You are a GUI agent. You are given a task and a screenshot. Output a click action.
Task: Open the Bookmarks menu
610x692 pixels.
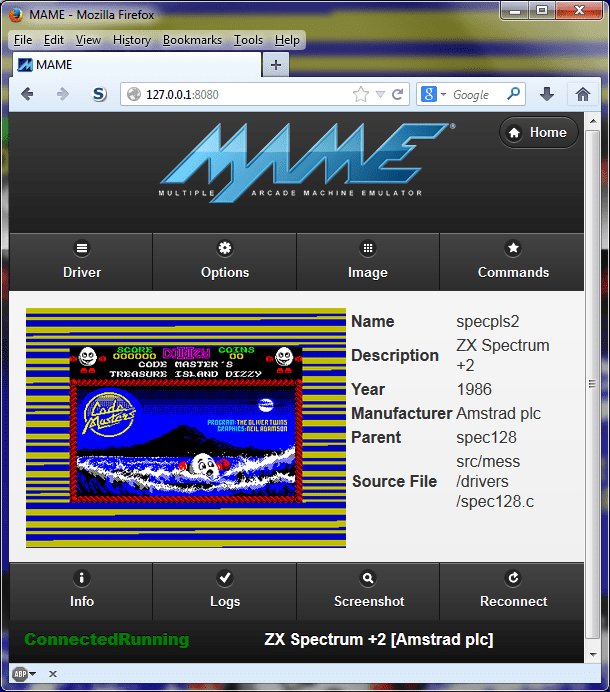pyautogui.click(x=192, y=40)
